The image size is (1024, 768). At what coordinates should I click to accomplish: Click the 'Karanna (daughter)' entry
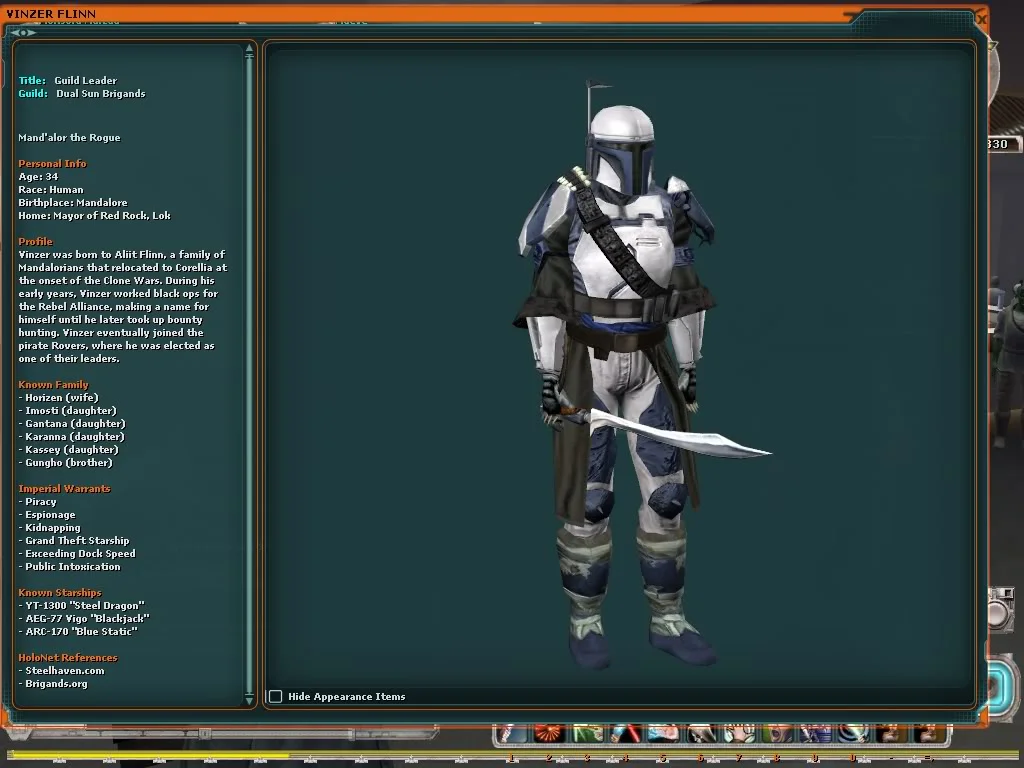point(74,437)
